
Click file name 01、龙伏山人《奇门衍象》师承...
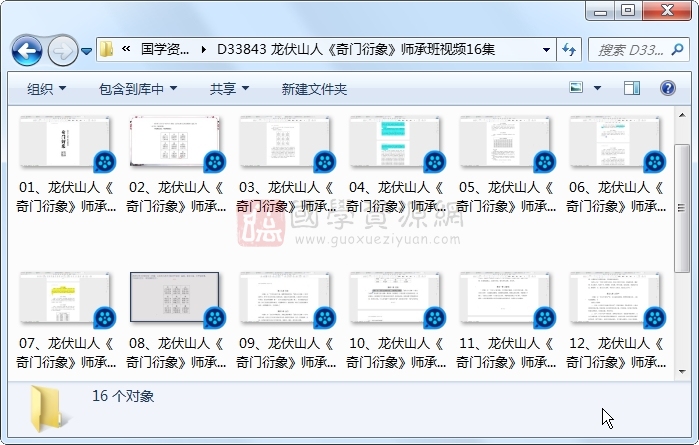pos(66,197)
